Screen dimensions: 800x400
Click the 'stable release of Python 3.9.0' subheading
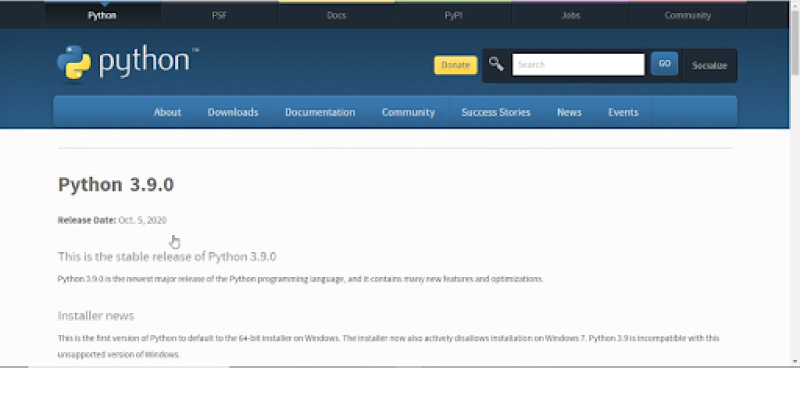(x=167, y=257)
